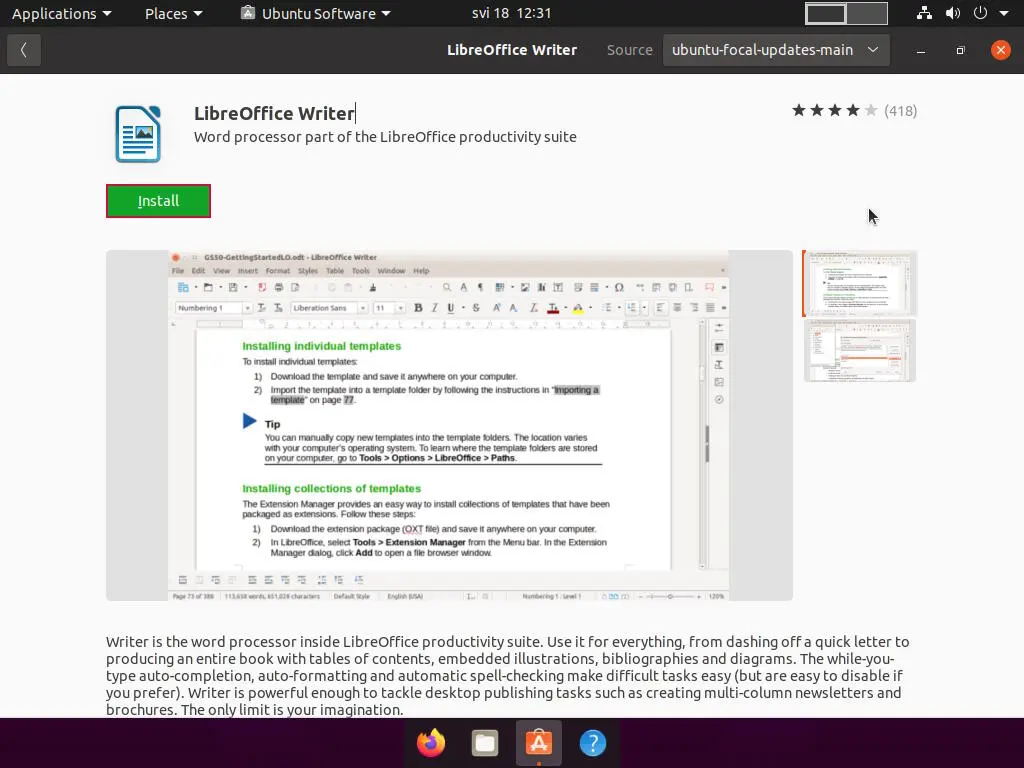Close the Ubuntu Software window
Viewport: 1024px width, 768px height.
pyautogui.click(x=1000, y=50)
